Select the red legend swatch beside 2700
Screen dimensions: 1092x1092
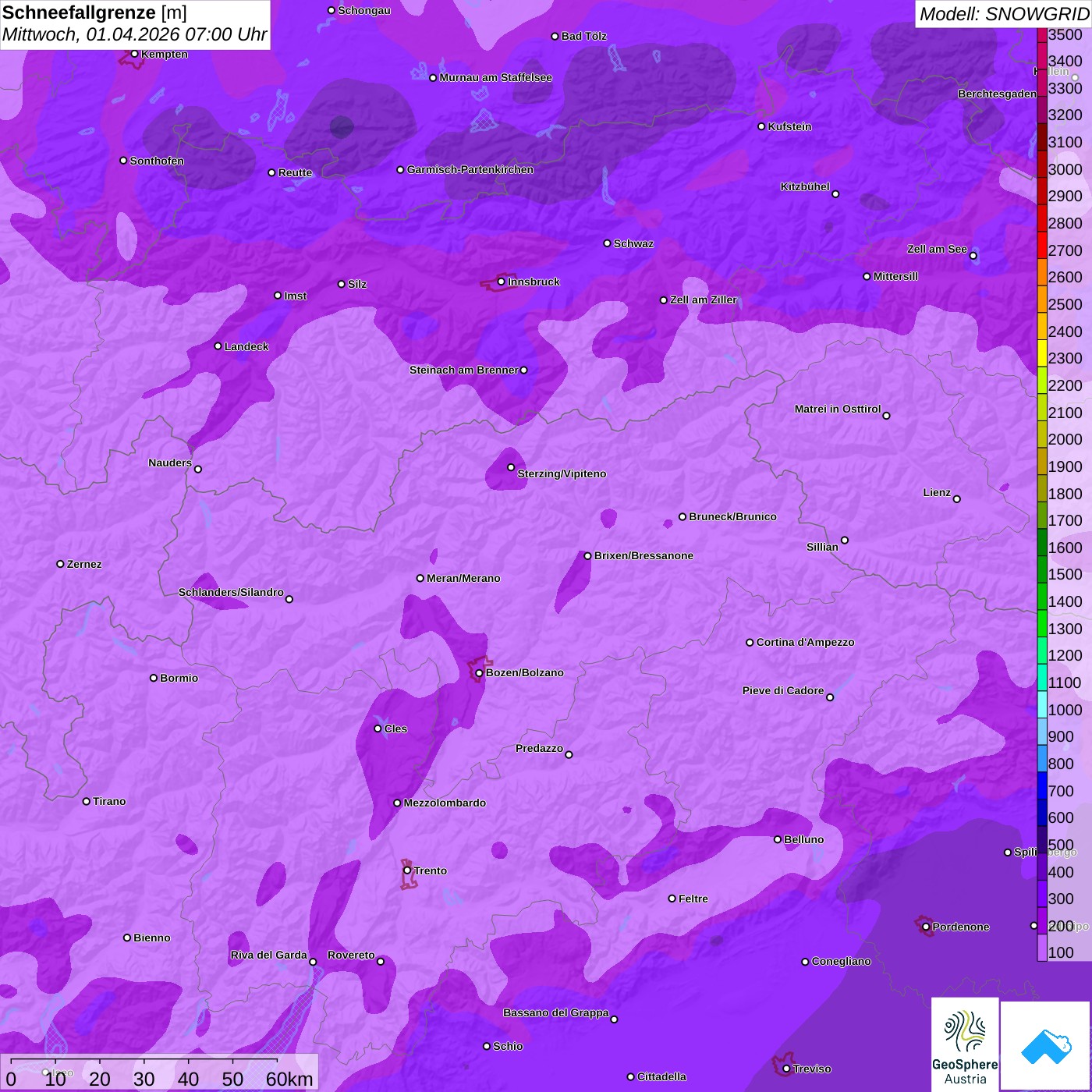(x=1041, y=244)
